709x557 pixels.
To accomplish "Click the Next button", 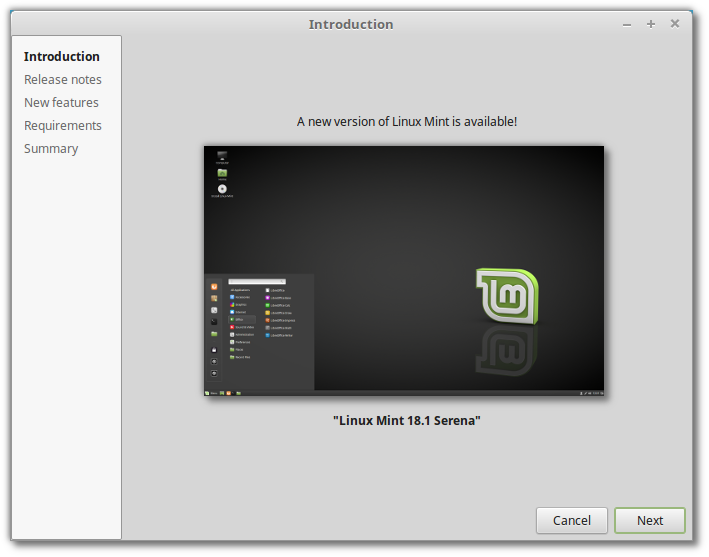I will (x=650, y=520).
